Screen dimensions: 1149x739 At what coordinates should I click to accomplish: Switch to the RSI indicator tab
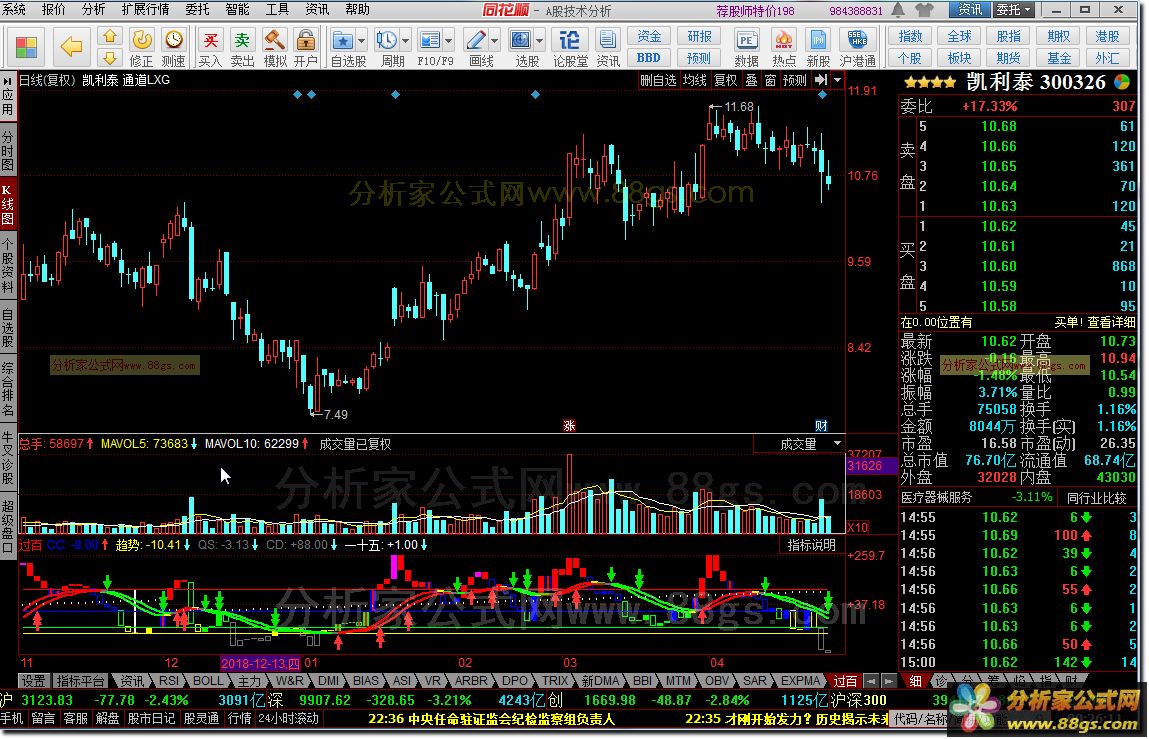pyautogui.click(x=169, y=680)
